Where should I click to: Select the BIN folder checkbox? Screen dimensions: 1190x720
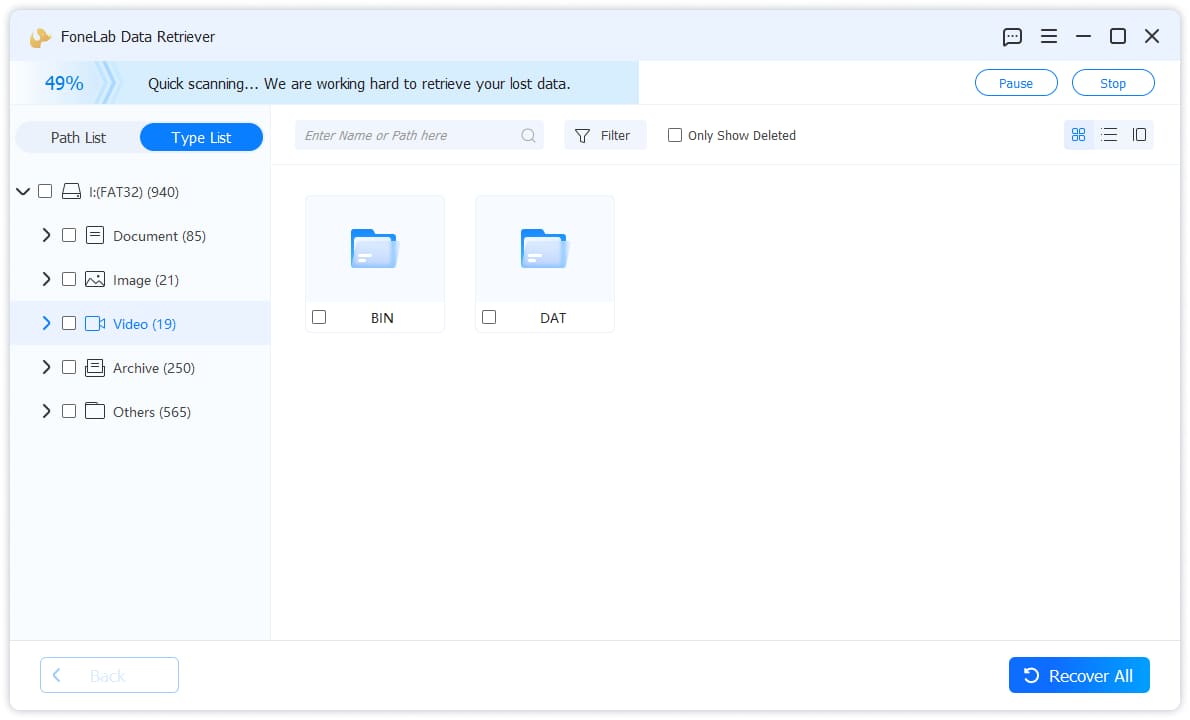pyautogui.click(x=320, y=317)
